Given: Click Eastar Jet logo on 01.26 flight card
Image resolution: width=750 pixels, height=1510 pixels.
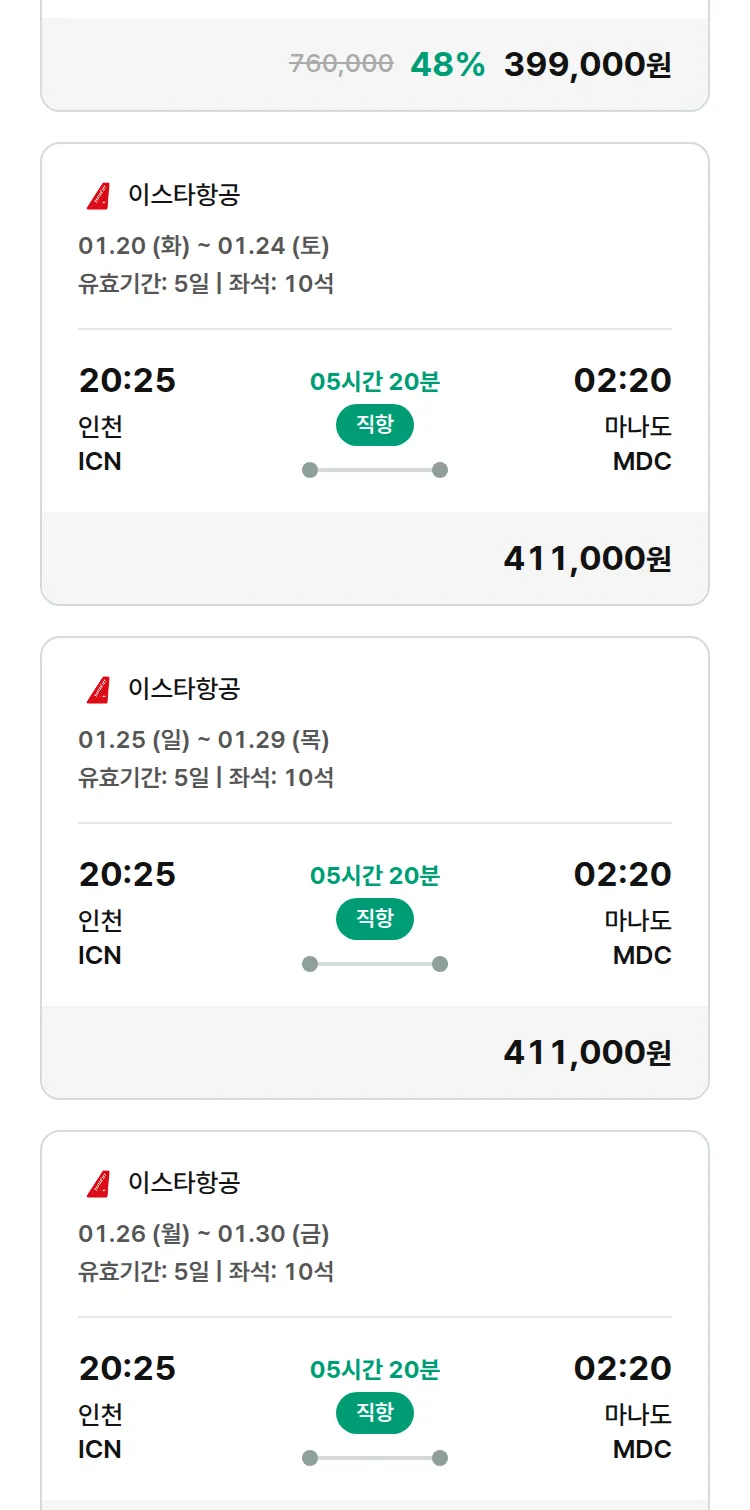Looking at the screenshot, I should click(98, 1184).
